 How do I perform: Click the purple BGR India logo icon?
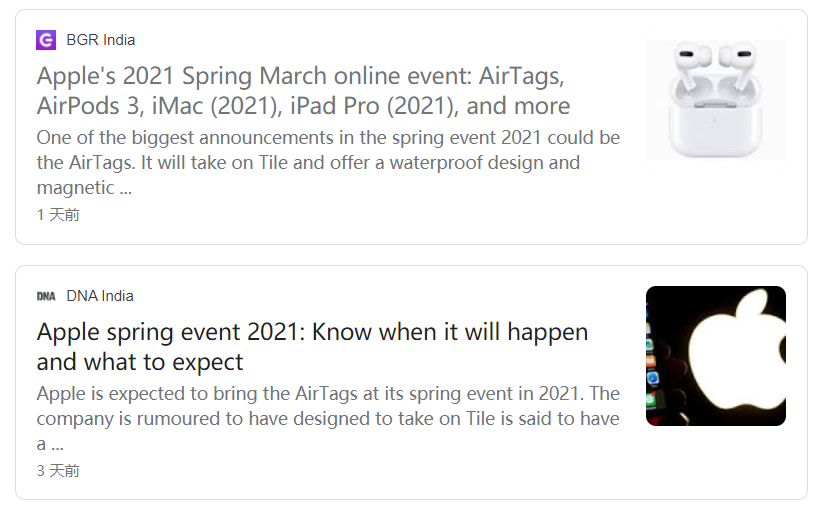point(46,40)
